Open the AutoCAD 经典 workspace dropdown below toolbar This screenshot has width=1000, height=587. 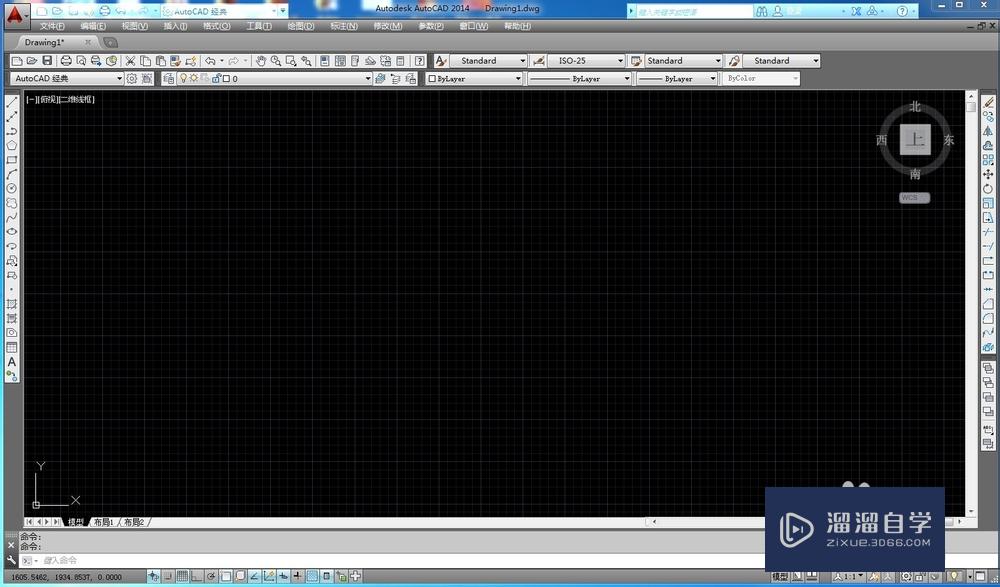click(66, 78)
